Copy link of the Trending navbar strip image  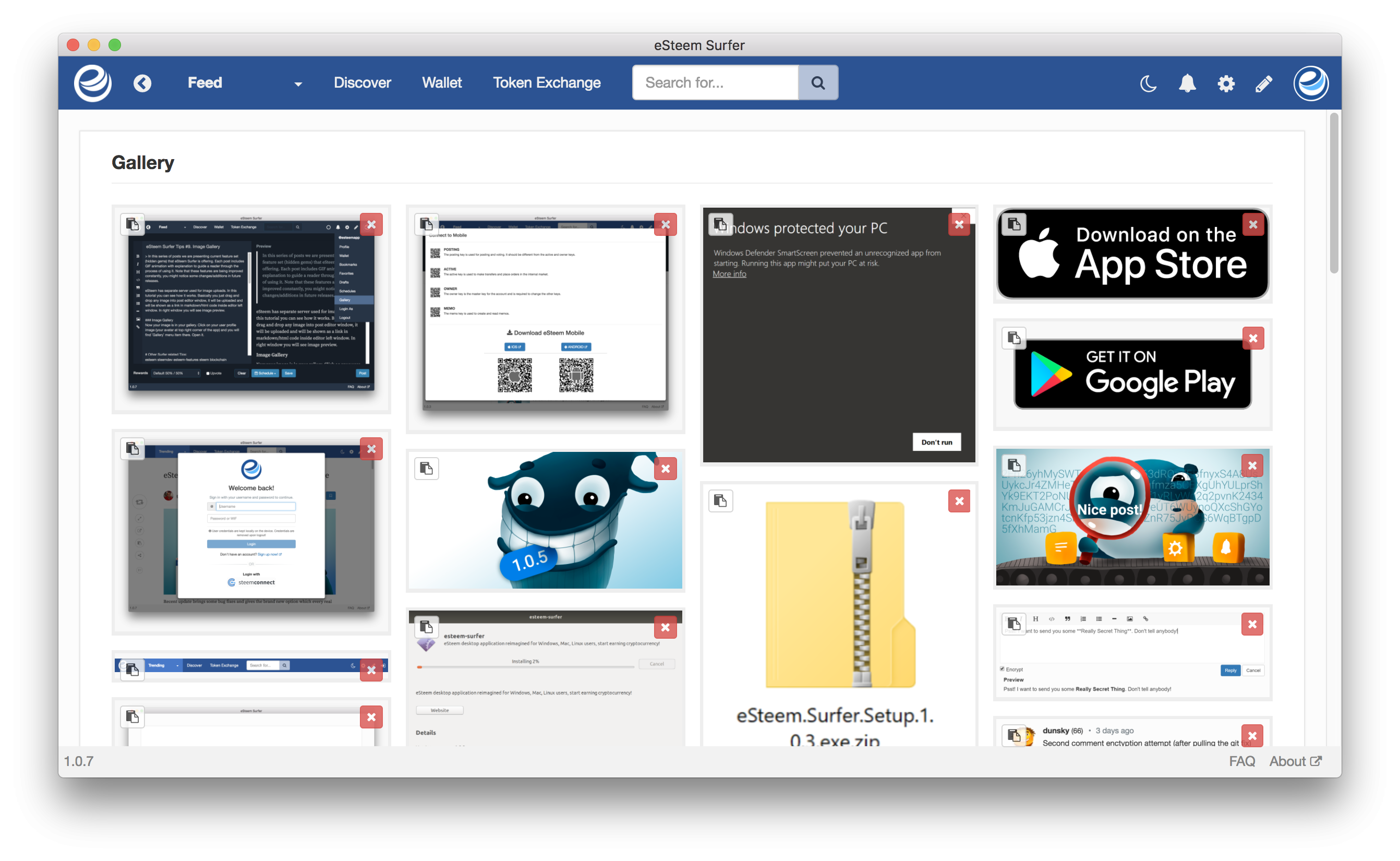[x=132, y=669]
